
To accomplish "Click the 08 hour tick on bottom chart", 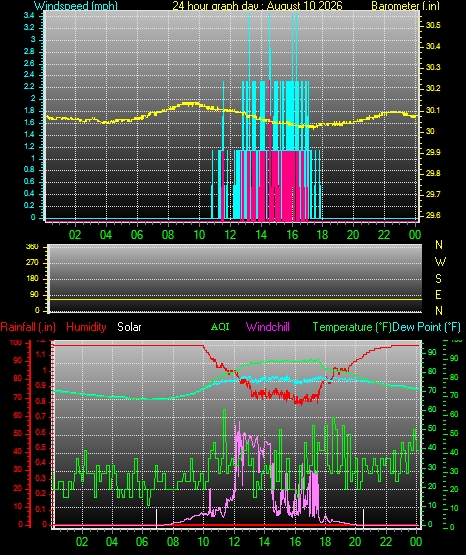I will pyautogui.click(x=173, y=542).
